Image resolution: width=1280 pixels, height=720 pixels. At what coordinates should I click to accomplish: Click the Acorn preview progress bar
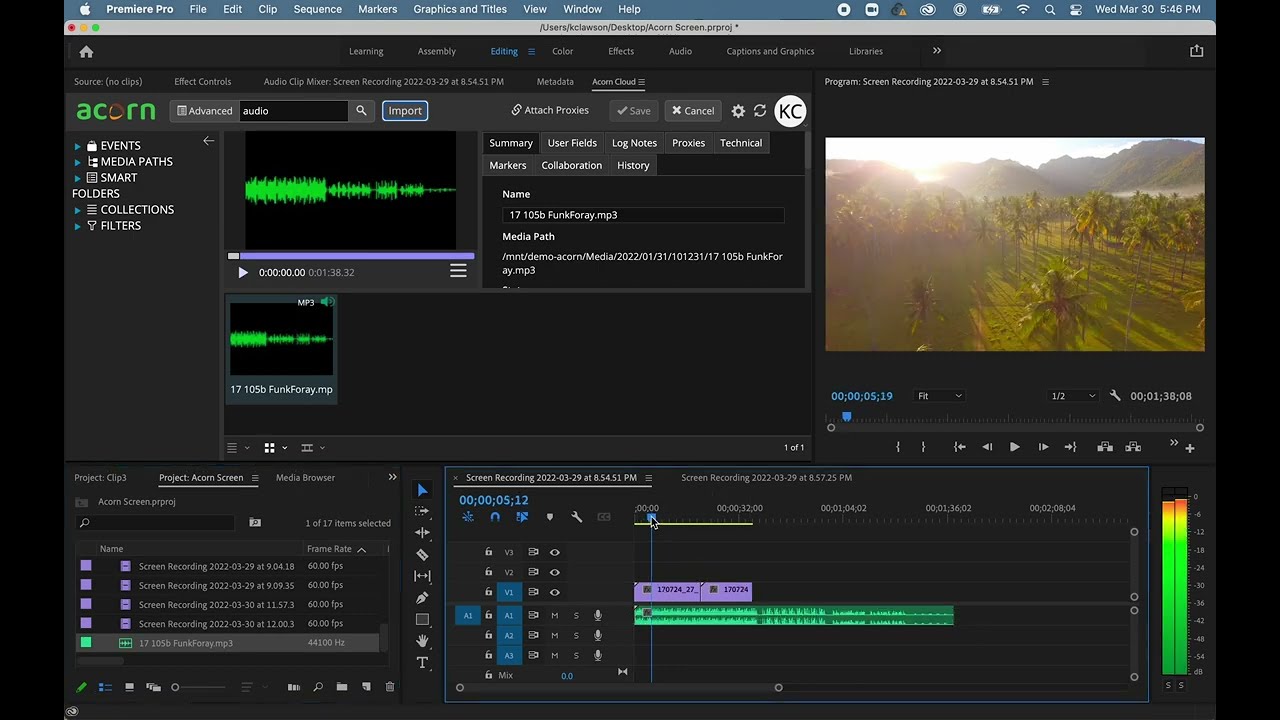coord(351,256)
